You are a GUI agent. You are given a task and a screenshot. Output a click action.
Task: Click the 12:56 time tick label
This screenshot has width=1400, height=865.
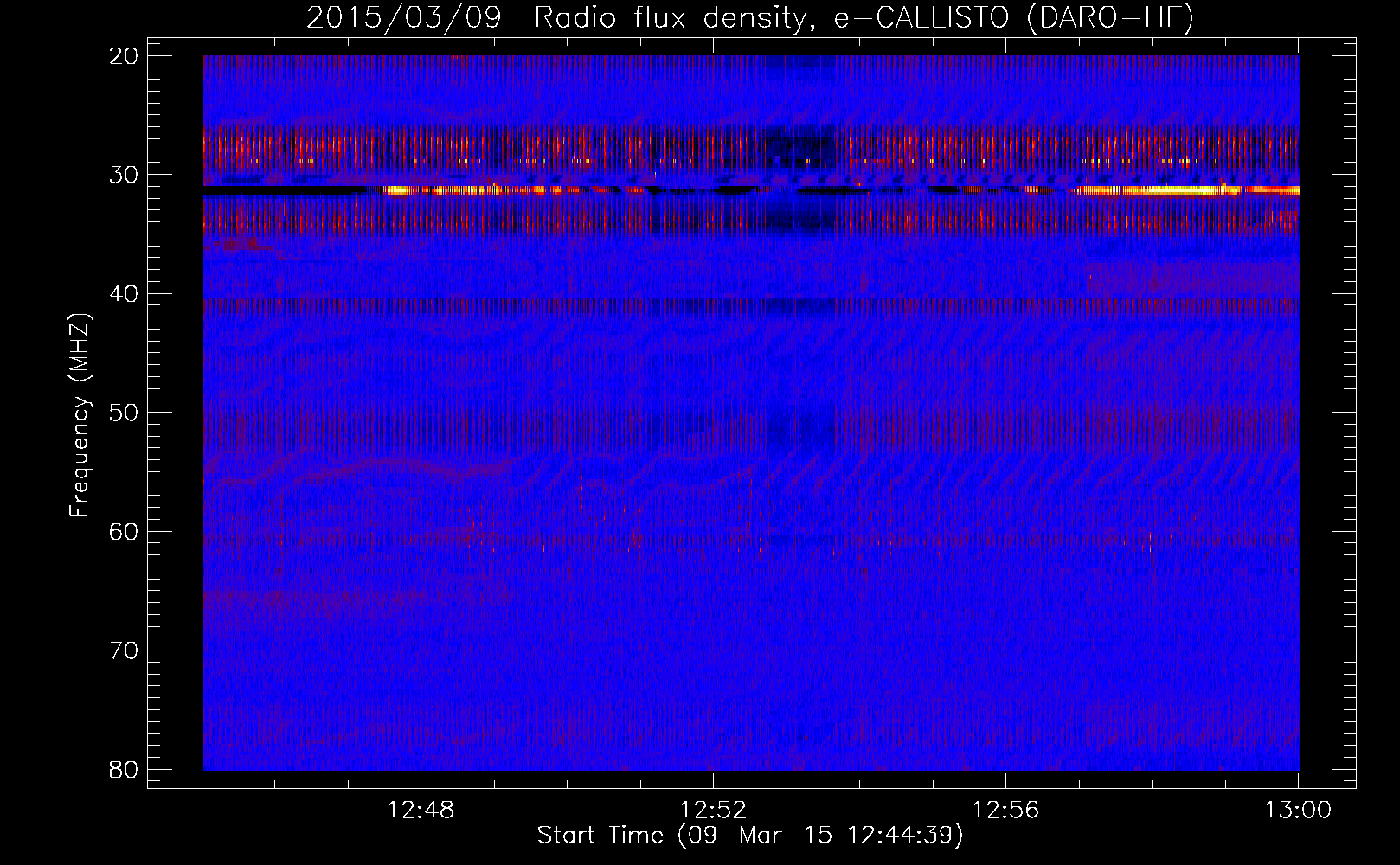tap(1005, 811)
